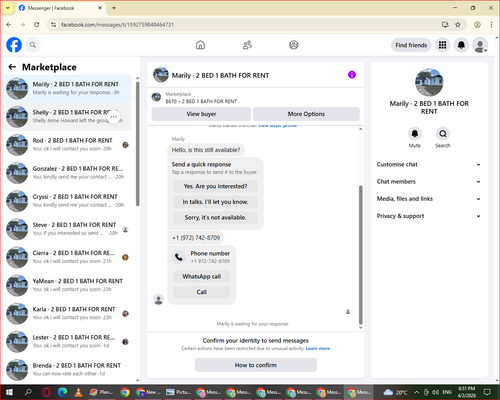Click the taskbar search magnifier
Screen dimensions: 500x400
pyautogui.click(x=28, y=392)
